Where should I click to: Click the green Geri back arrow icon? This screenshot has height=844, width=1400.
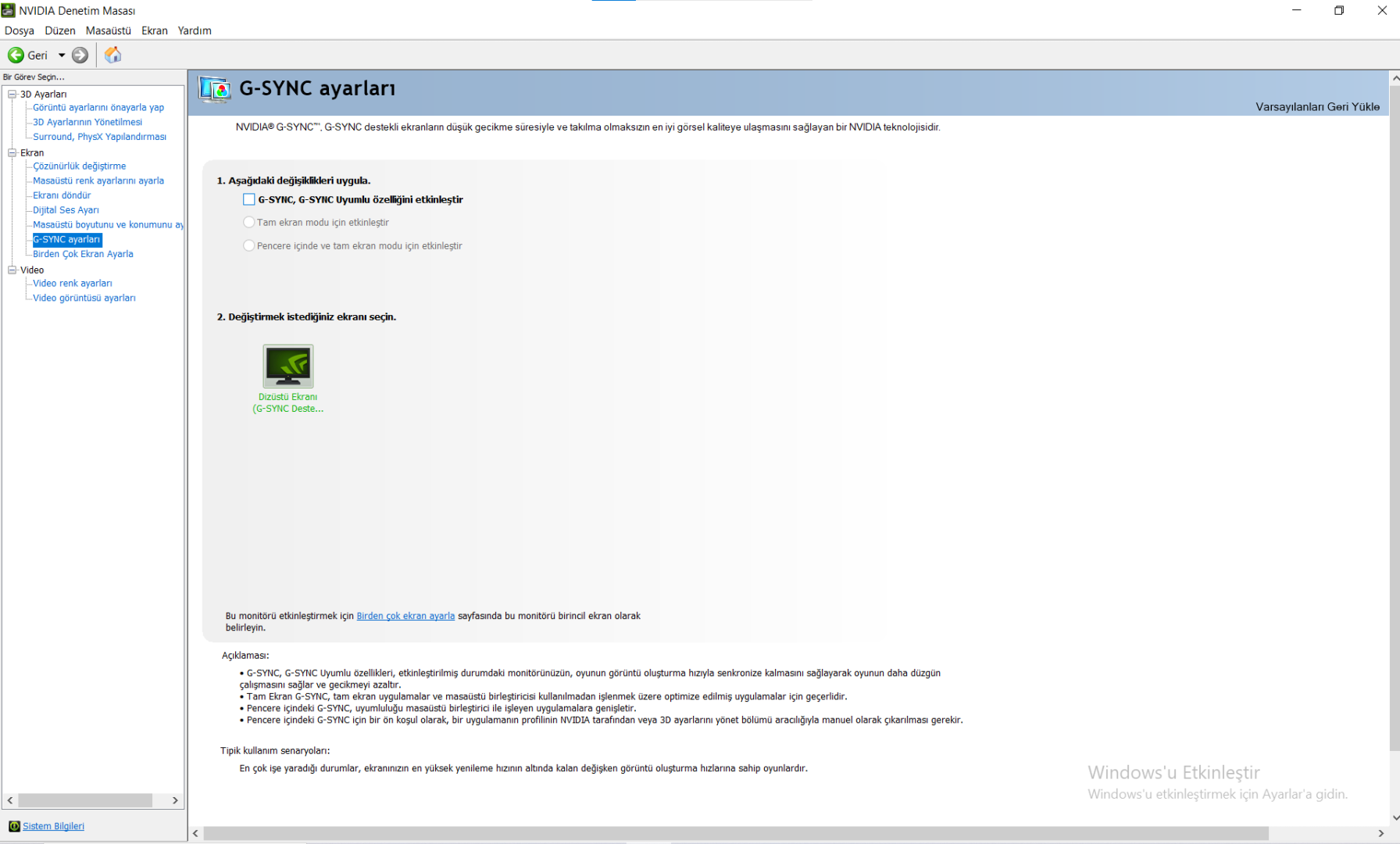point(16,55)
